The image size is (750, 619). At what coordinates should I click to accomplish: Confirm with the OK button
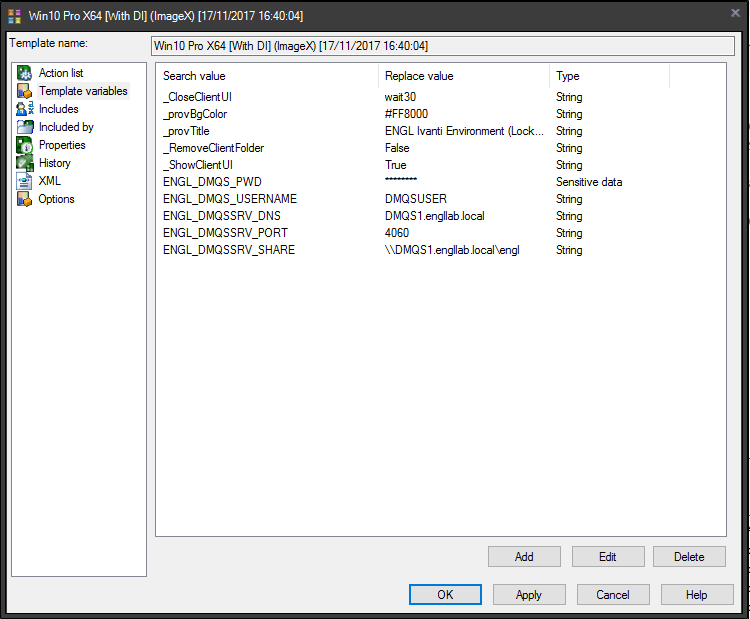[445, 595]
